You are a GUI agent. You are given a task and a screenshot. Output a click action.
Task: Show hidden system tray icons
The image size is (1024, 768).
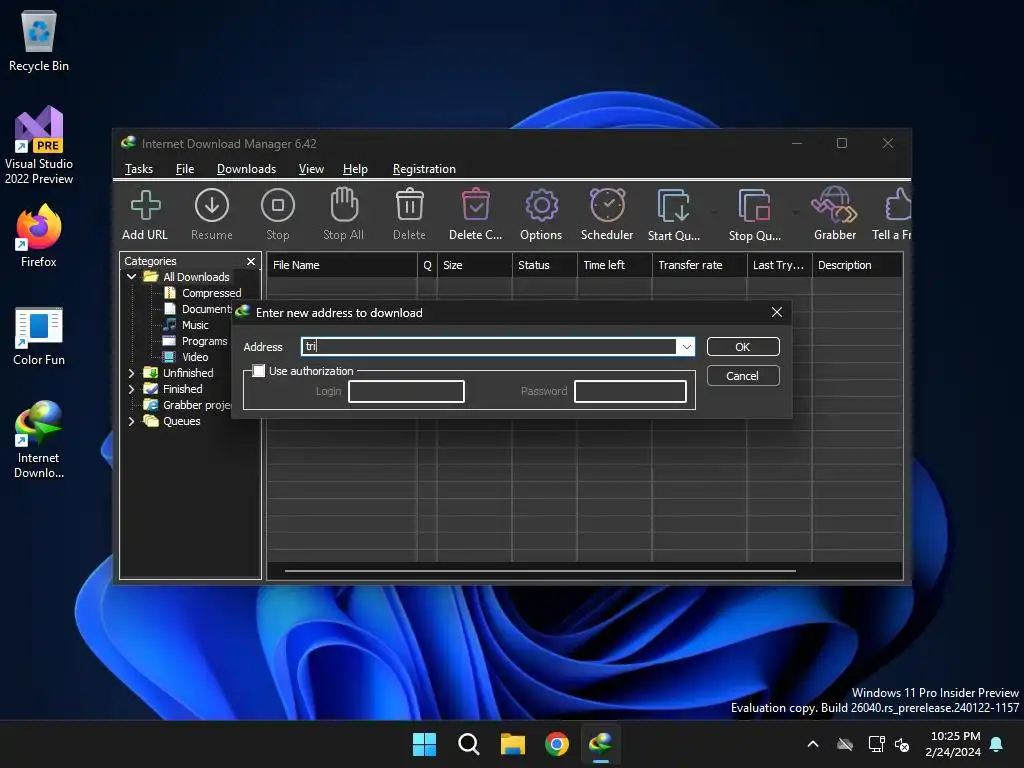[x=813, y=744]
